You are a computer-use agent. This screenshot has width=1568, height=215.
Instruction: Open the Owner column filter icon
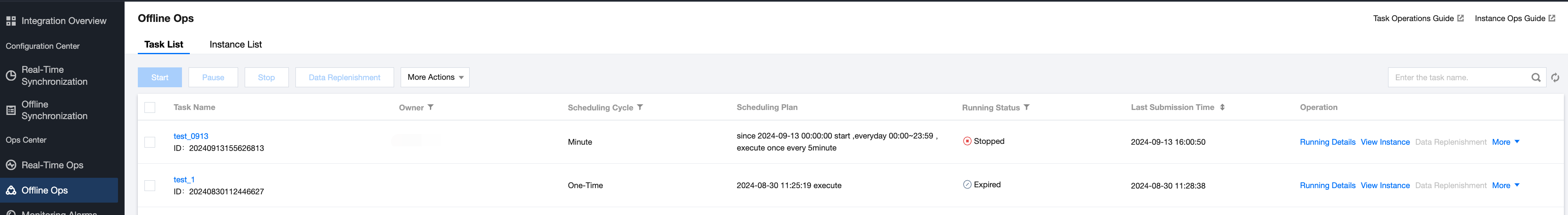coord(430,107)
